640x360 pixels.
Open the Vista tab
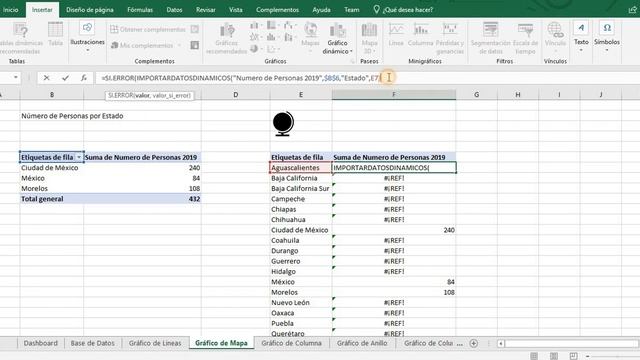click(236, 9)
